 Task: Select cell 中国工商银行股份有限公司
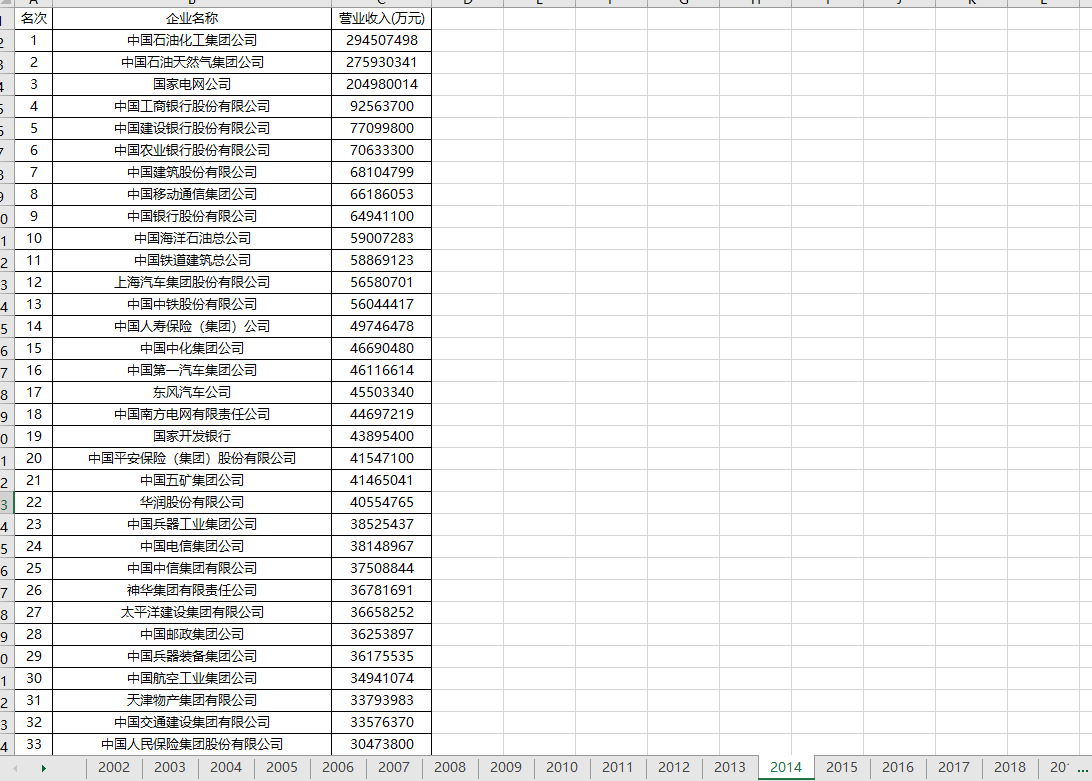[x=192, y=107]
